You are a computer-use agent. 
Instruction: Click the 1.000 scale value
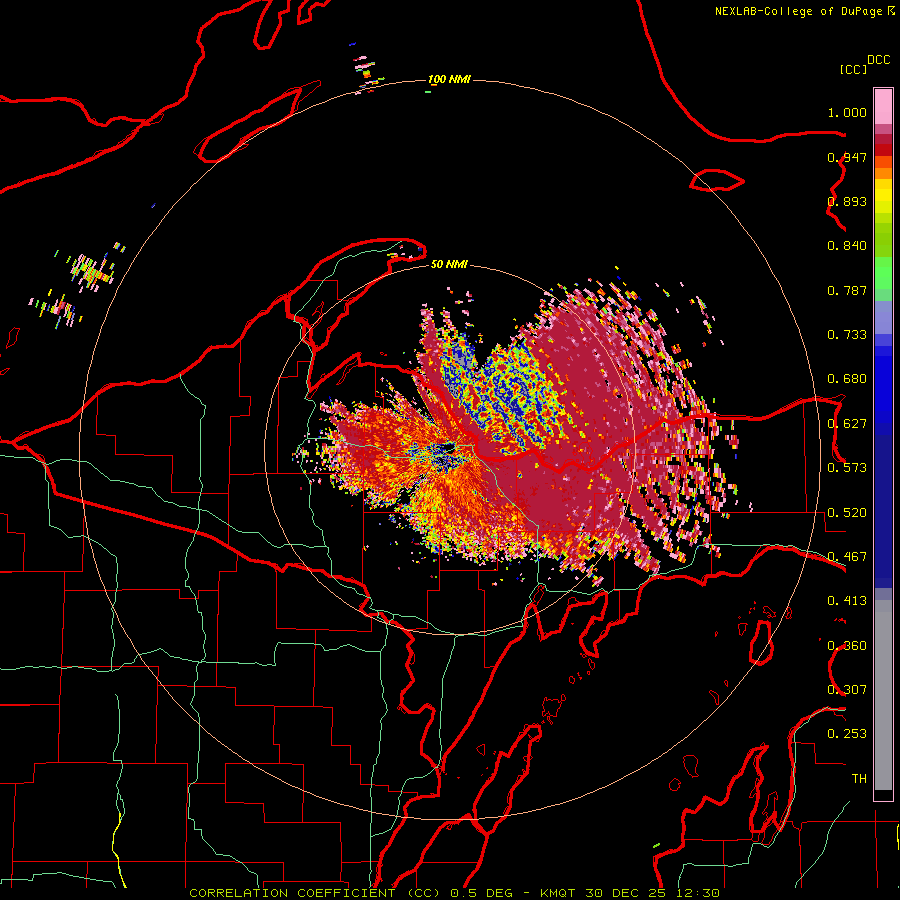tap(847, 112)
